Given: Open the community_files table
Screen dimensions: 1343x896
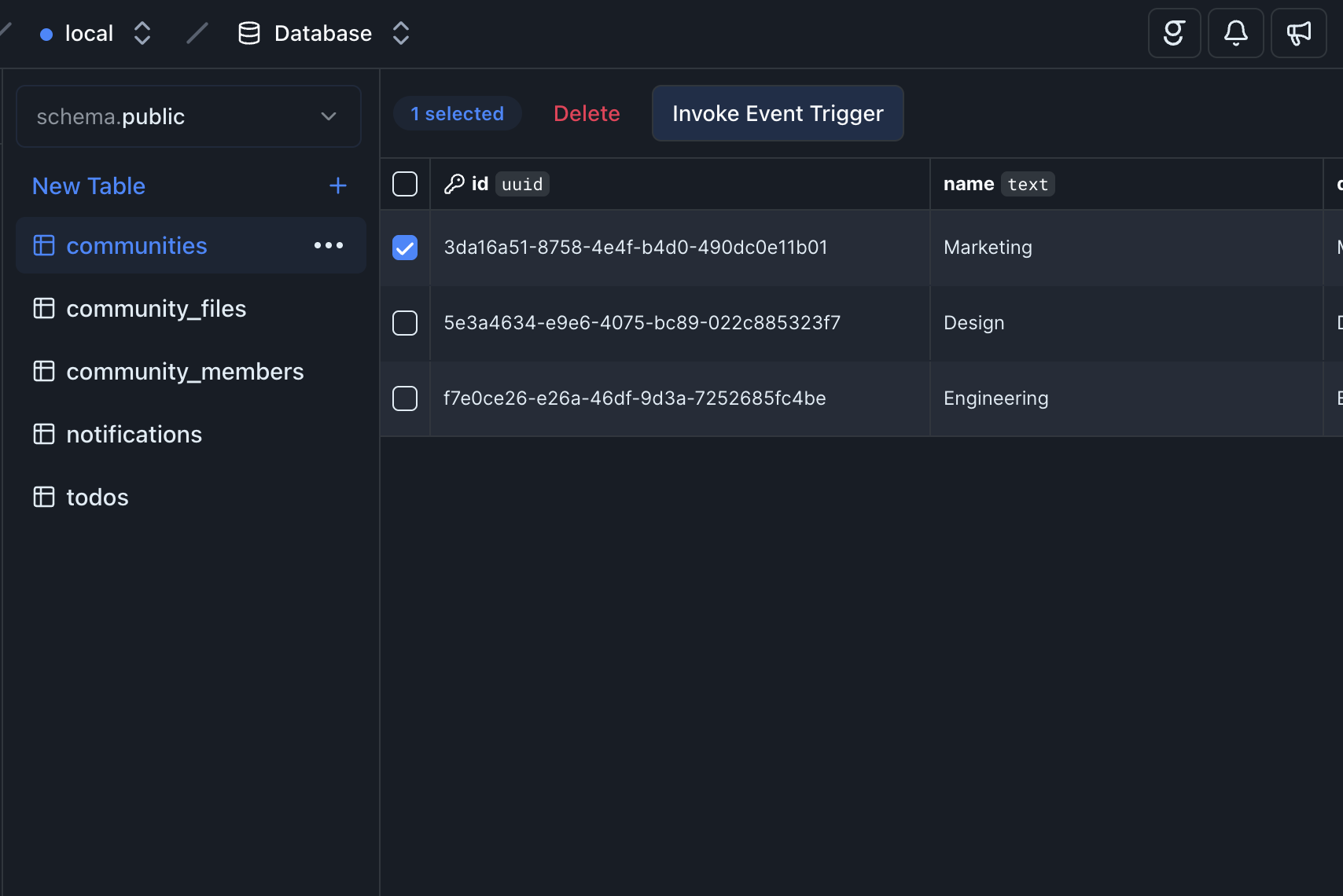Looking at the screenshot, I should pyautogui.click(x=156, y=309).
